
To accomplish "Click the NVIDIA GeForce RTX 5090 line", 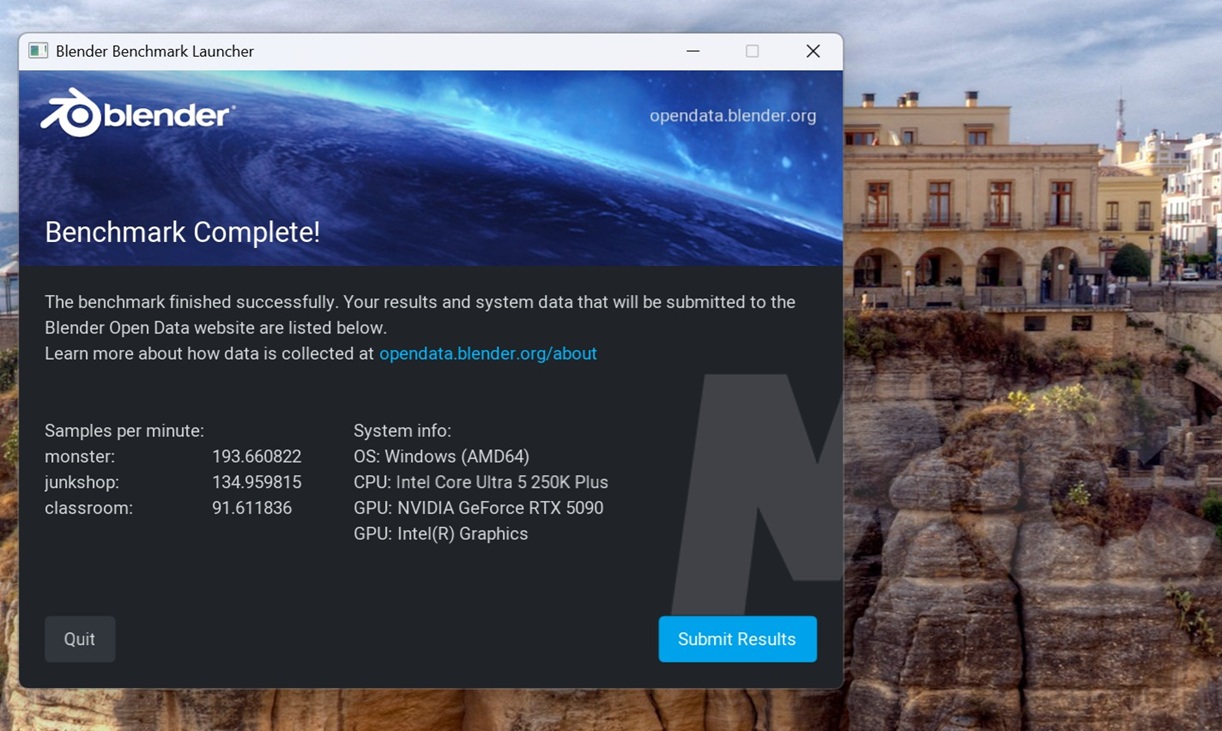I will [478, 508].
